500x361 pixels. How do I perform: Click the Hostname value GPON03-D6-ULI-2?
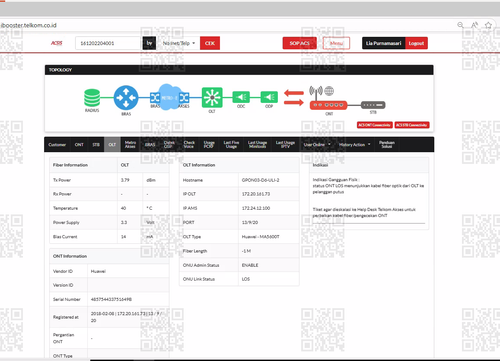[x=260, y=180]
